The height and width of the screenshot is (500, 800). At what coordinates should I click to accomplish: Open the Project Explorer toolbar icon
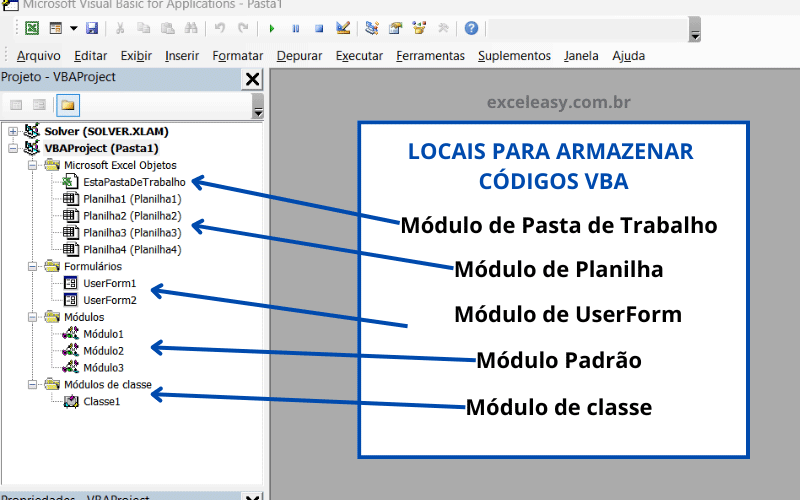pos(372,29)
